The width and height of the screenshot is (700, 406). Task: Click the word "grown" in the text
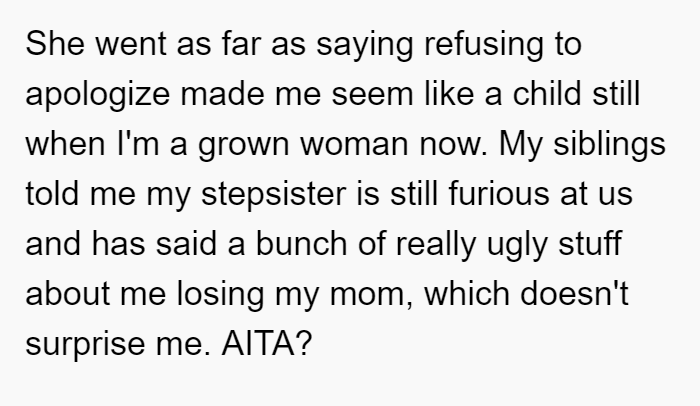(x=244, y=145)
